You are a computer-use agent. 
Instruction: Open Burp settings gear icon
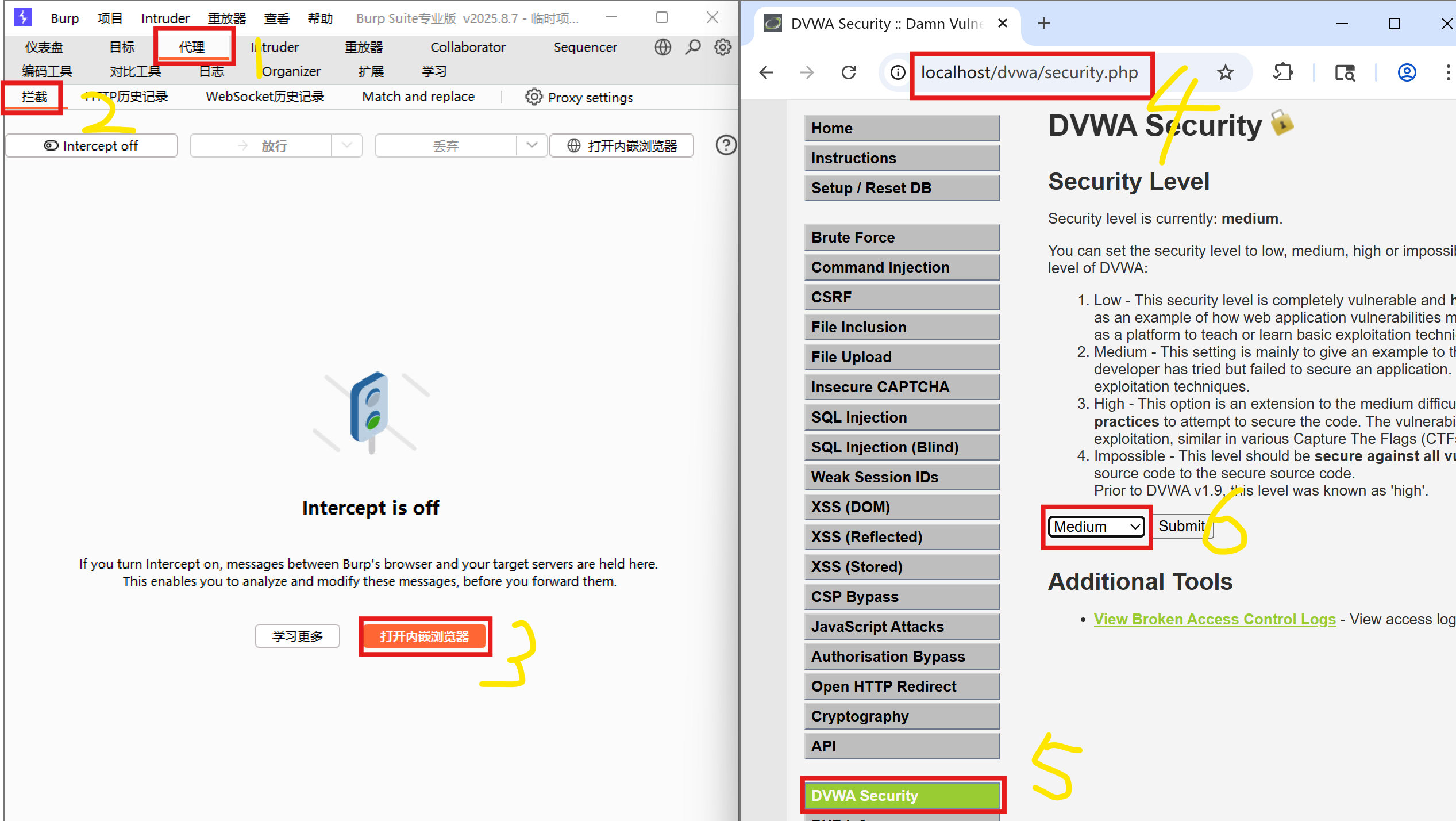pos(722,47)
